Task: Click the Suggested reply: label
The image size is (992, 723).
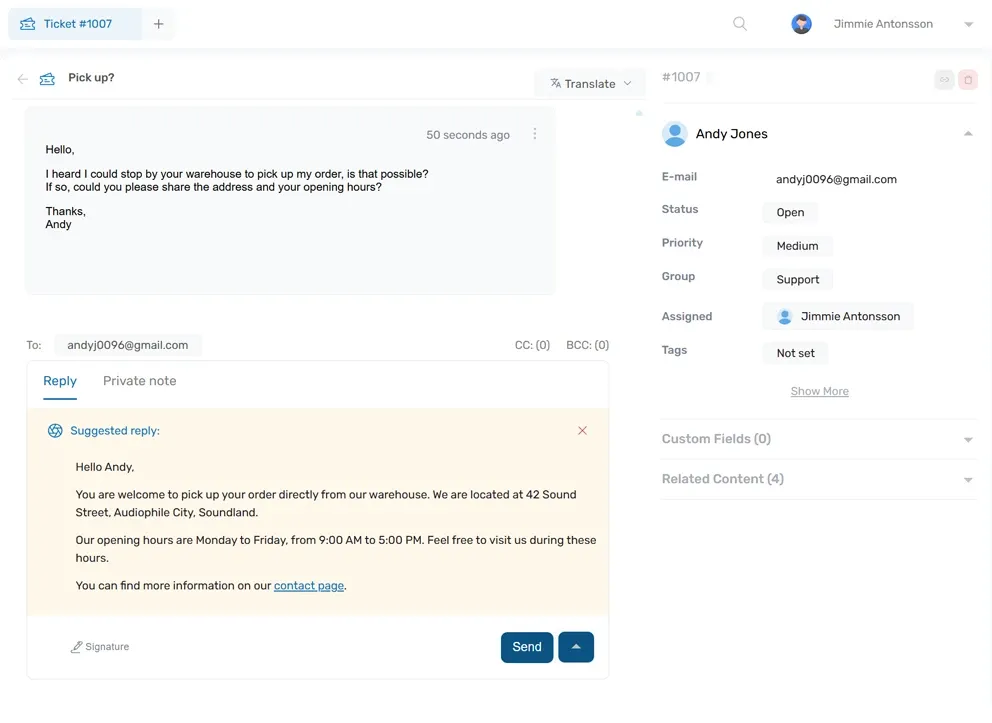Action: coord(115,431)
